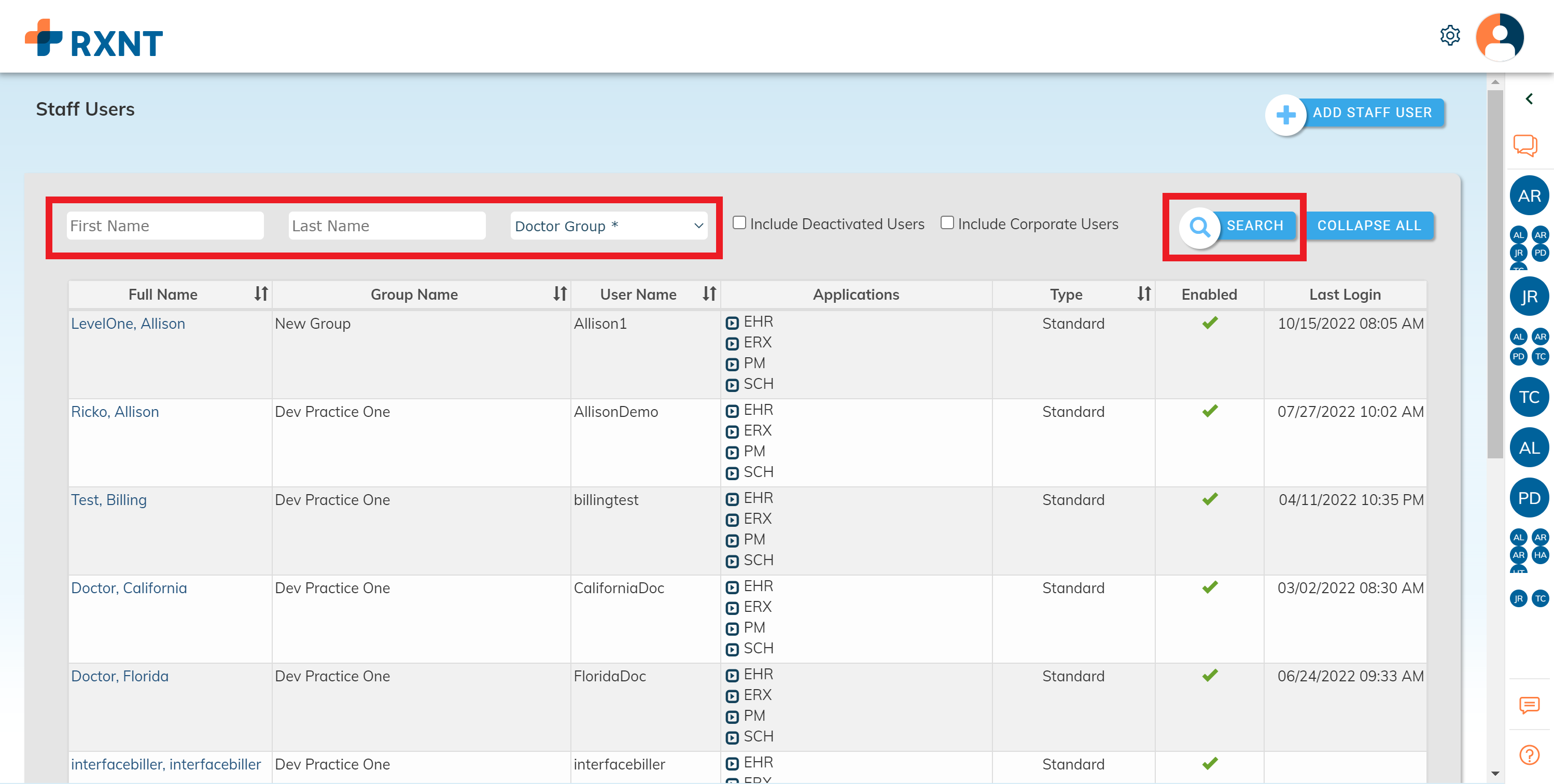1554x784 pixels.
Task: Click the plus icon for Add Staff User
Action: tap(1285, 115)
